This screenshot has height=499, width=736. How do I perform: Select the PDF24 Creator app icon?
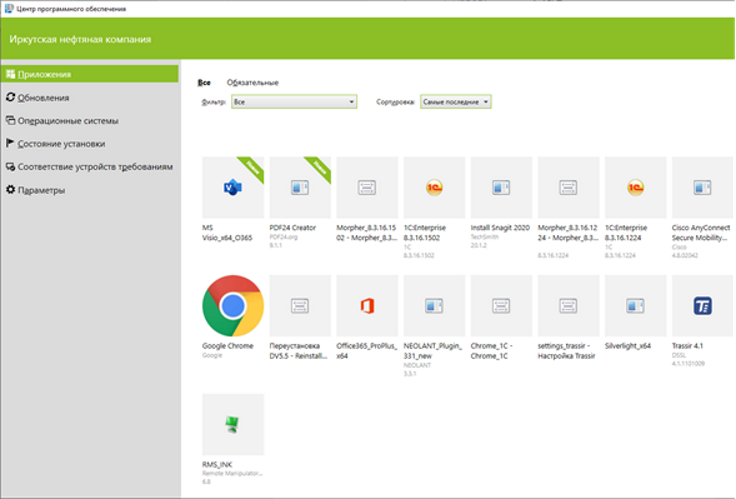300,187
